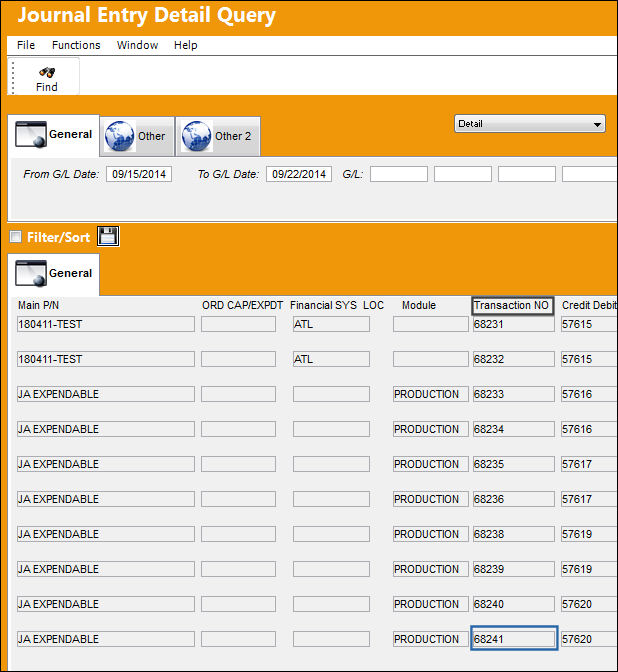618x672 pixels.
Task: Click the save filter floppy disk icon
Action: point(108,236)
